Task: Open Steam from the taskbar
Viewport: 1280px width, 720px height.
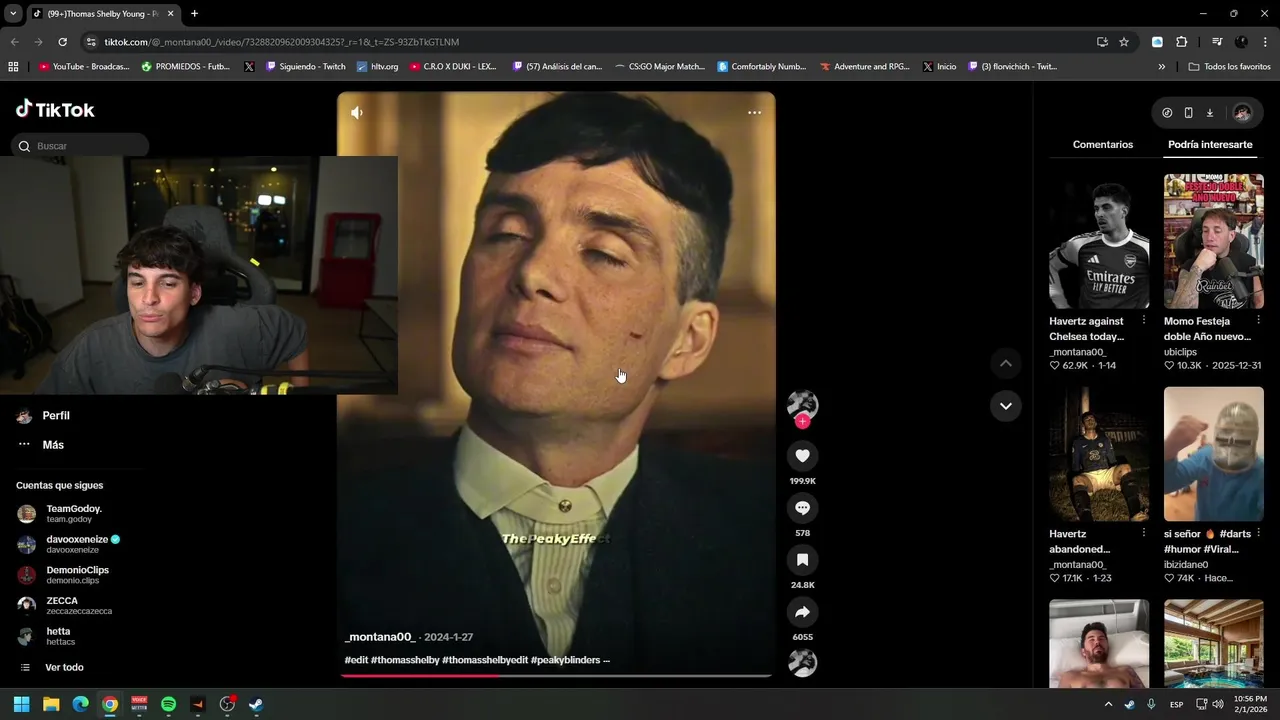Action: [x=256, y=704]
